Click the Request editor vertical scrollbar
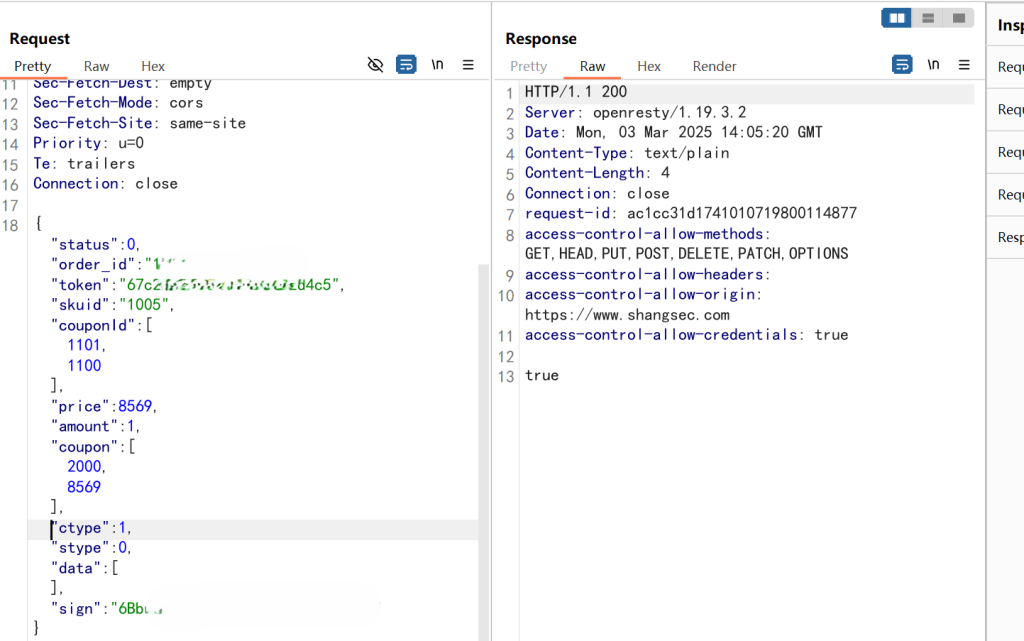The width and height of the screenshot is (1024, 641). (483, 400)
